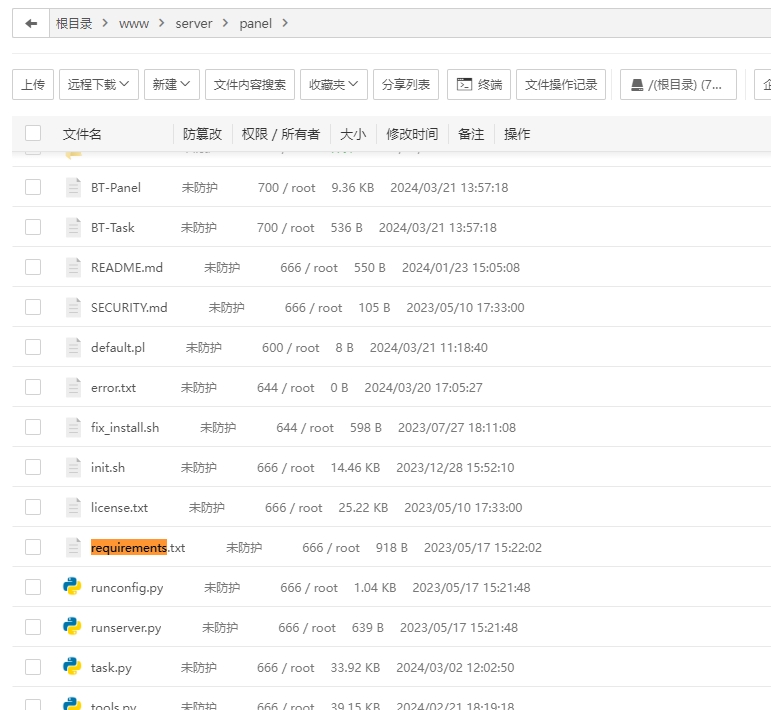
Task: Click 未防护 status for BT-Panel
Action: click(200, 188)
